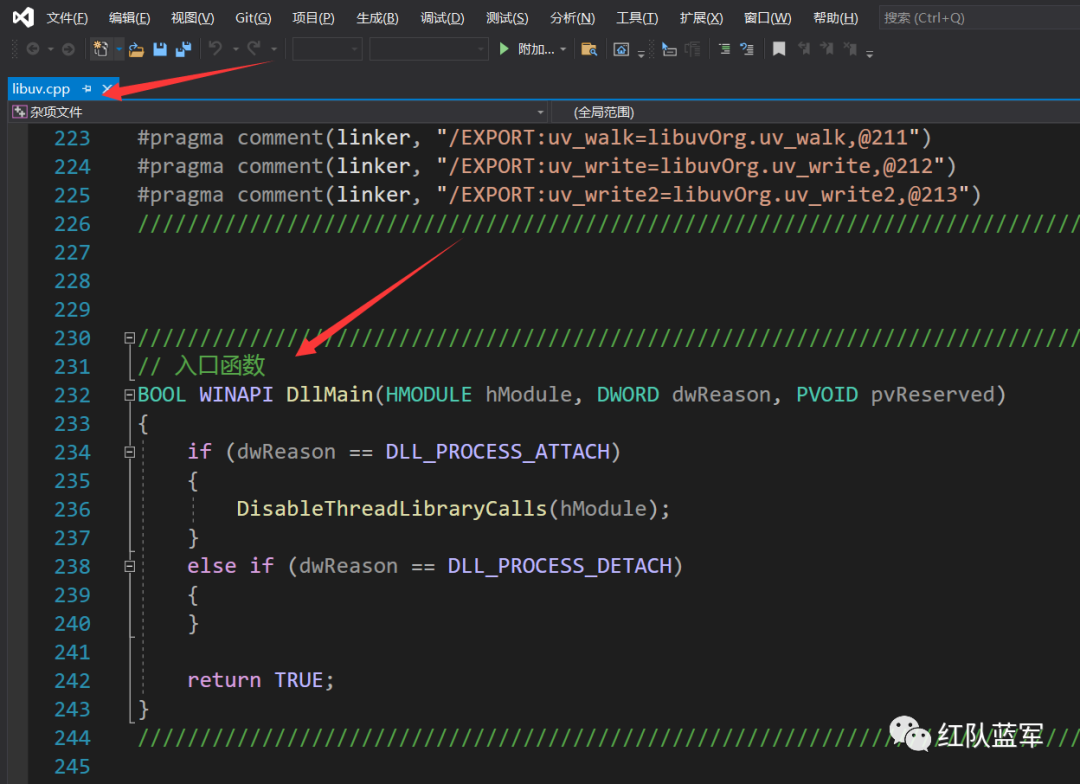Click DLL_PROCESS_ATTACH constant on line 234
Screen dimensions: 1080x784
(x=497, y=452)
